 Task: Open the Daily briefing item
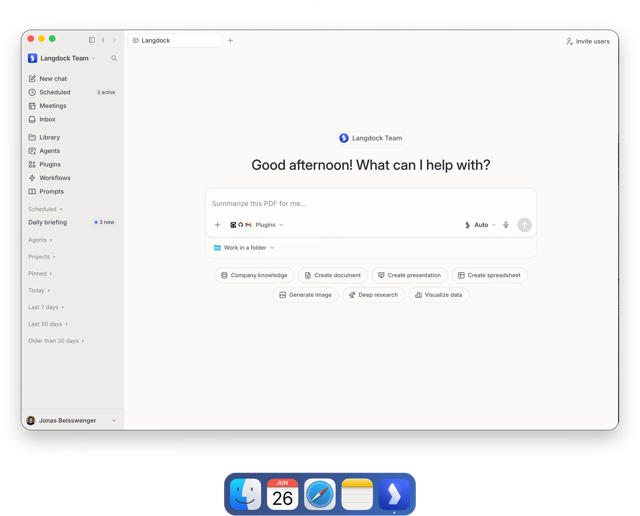pos(73,222)
